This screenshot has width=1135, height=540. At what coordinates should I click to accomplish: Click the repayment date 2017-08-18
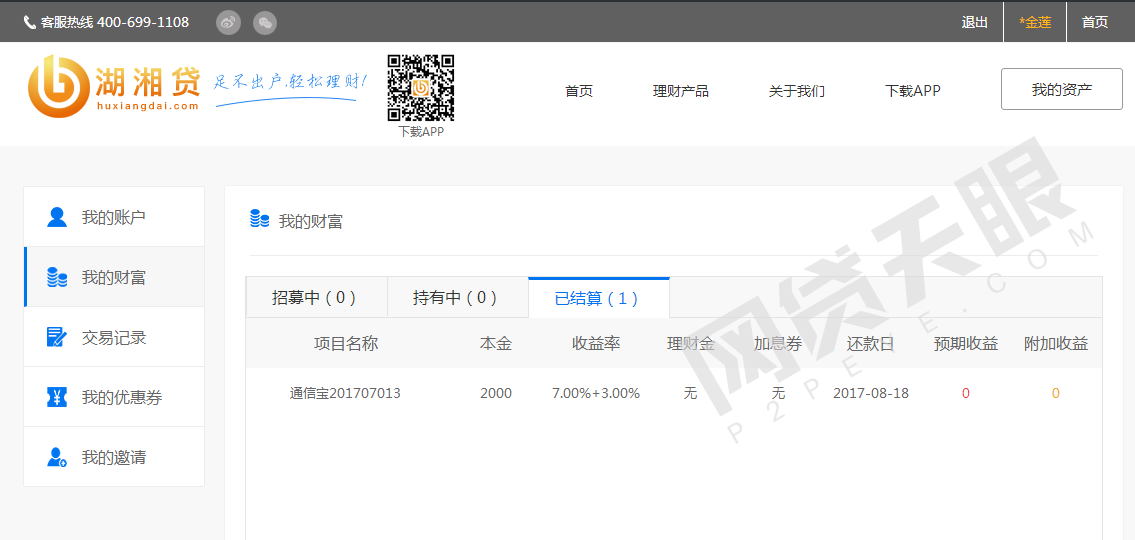point(871,394)
